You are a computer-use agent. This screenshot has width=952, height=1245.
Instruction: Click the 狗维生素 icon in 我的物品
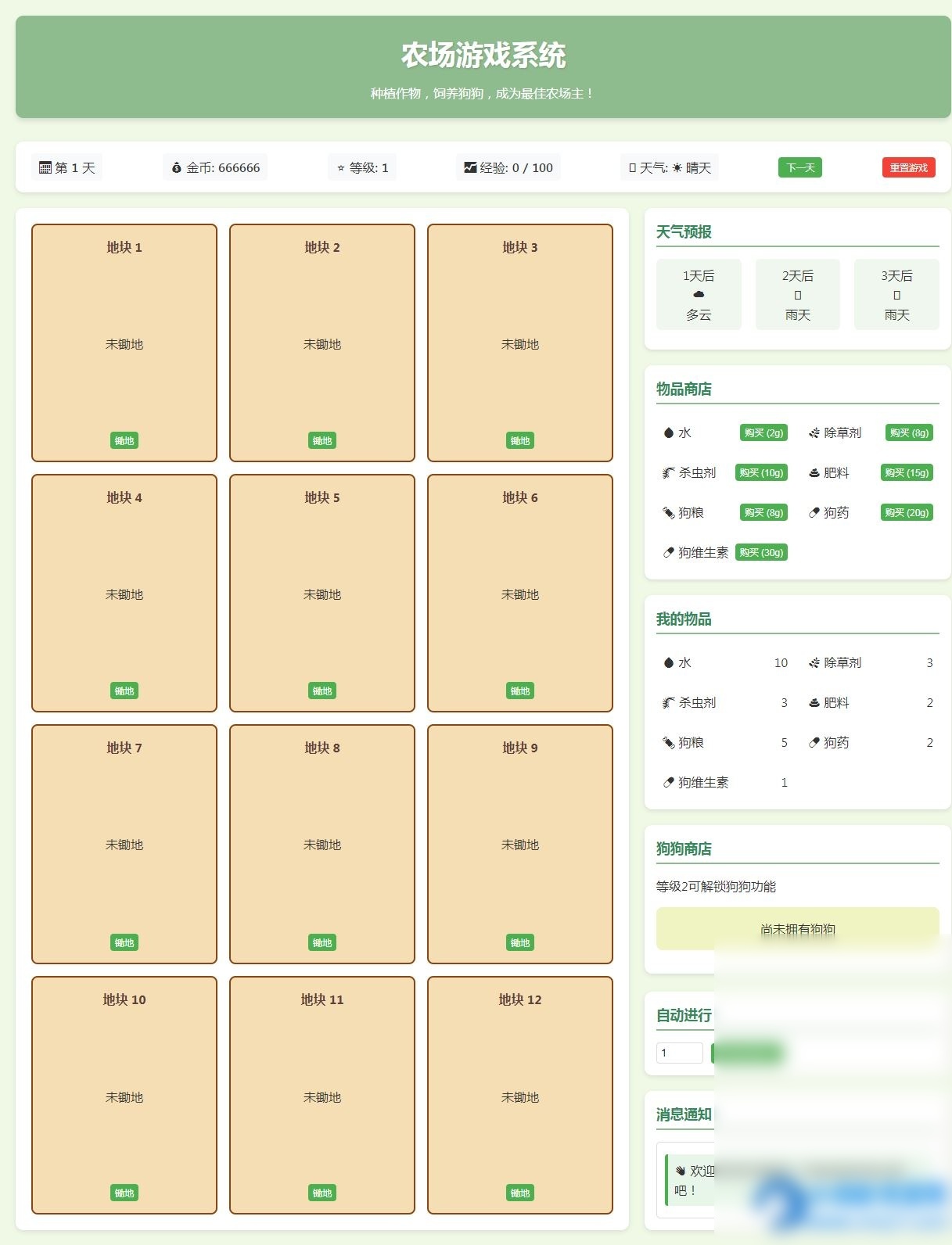point(669,782)
